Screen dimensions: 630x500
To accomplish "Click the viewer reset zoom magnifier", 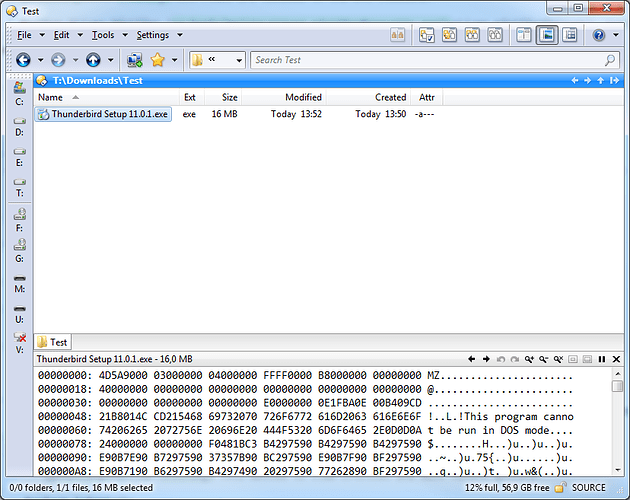I will pos(558,359).
